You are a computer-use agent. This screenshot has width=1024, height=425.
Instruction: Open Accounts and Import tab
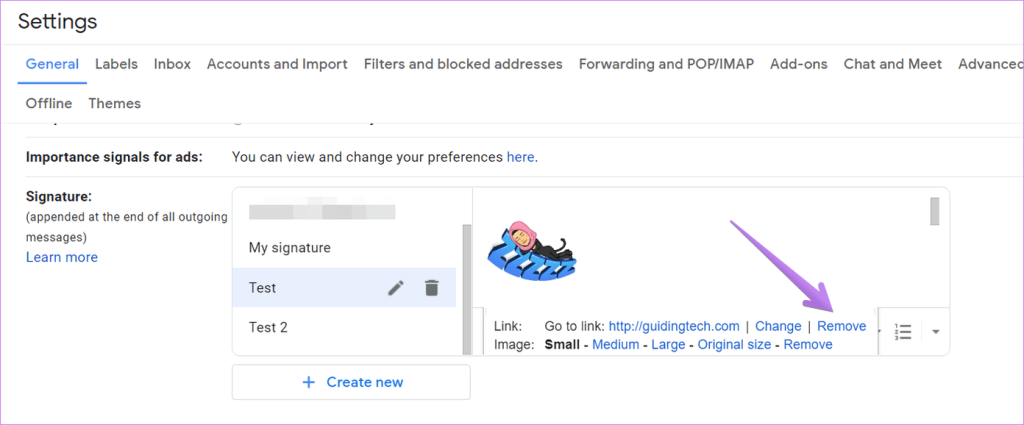(277, 64)
